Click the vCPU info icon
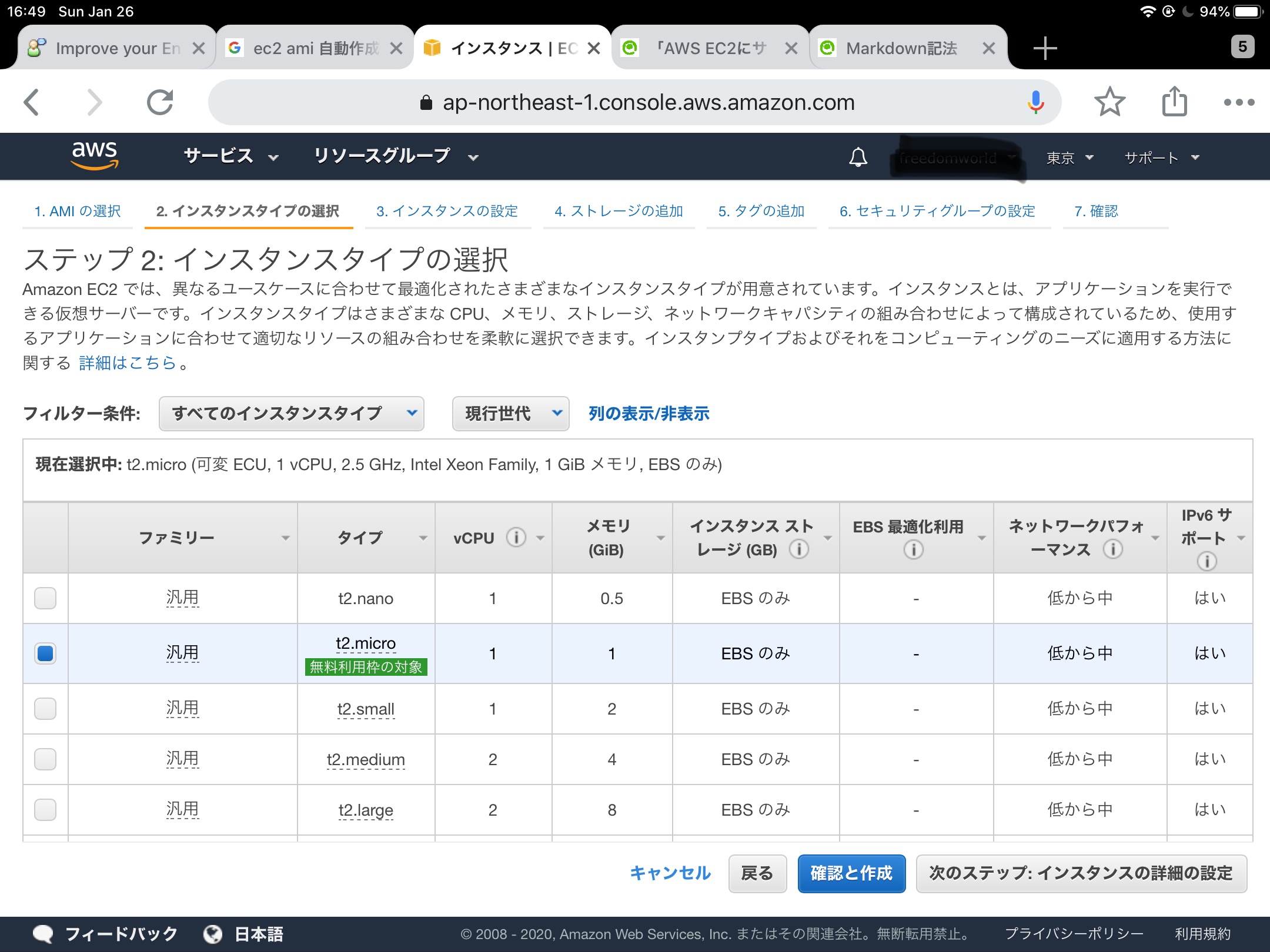The width and height of the screenshot is (1270, 952). (516, 537)
